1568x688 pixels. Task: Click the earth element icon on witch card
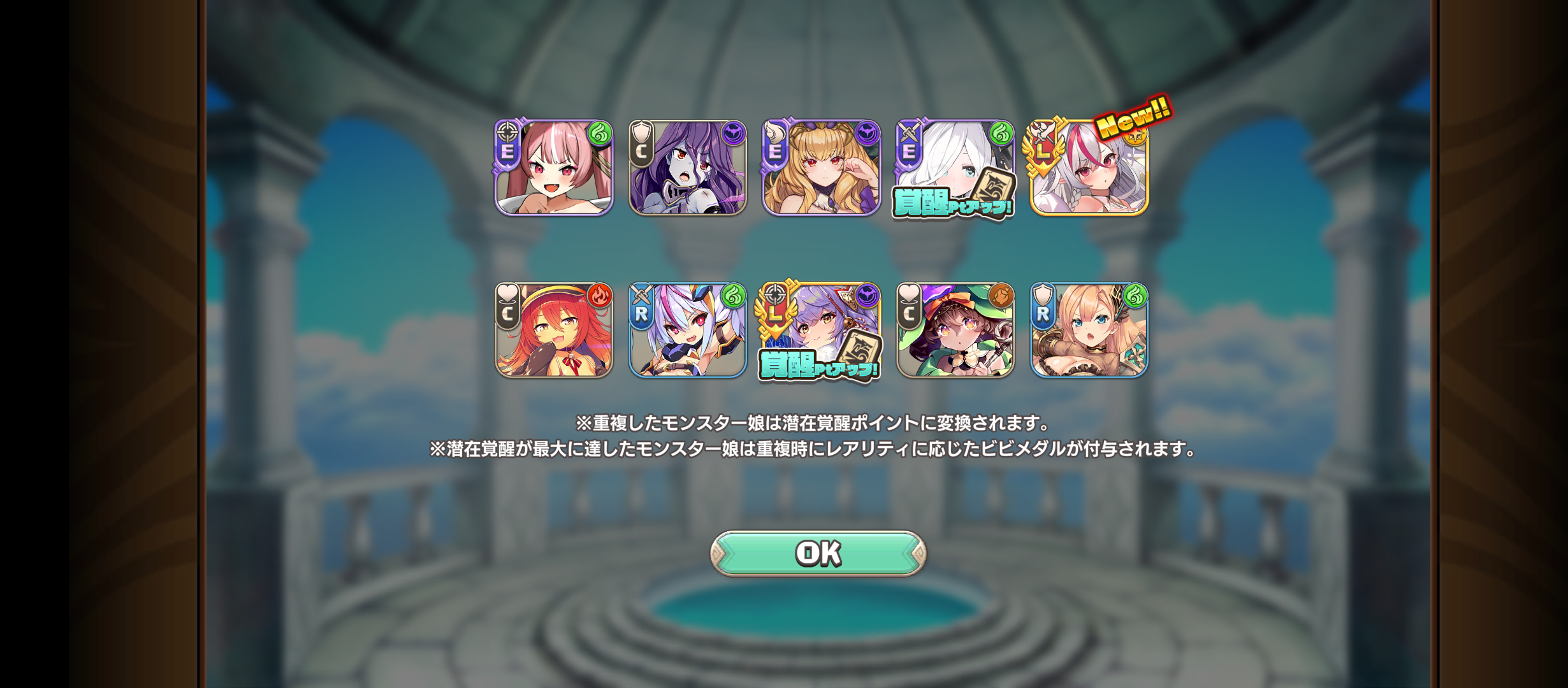[x=1001, y=296]
